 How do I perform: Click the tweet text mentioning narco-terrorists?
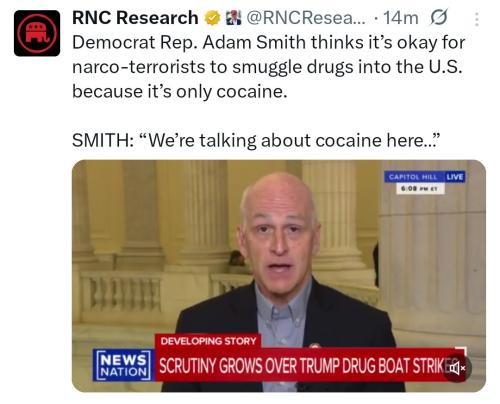pyautogui.click(x=267, y=67)
